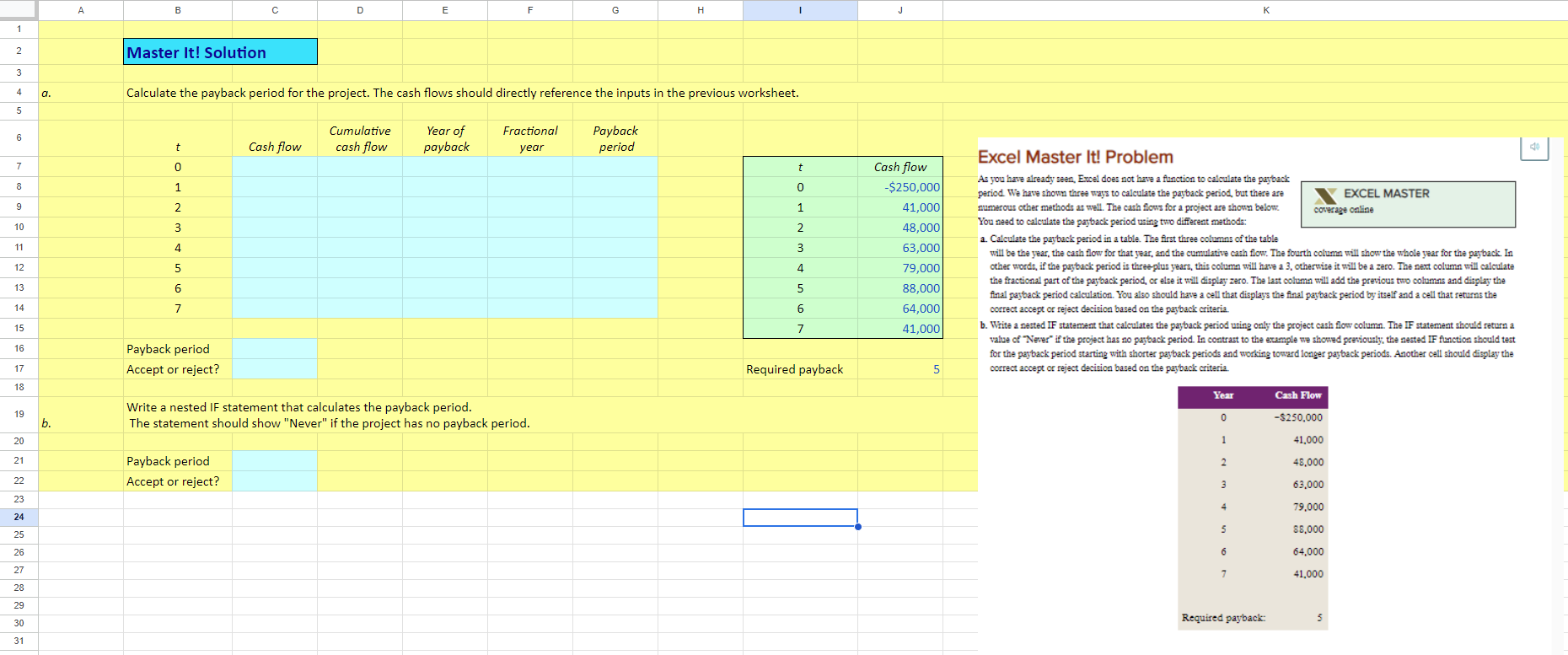Select the blue answer cell beside row 22 'Accept or reject?'
The image size is (1568, 655).
coord(275,481)
